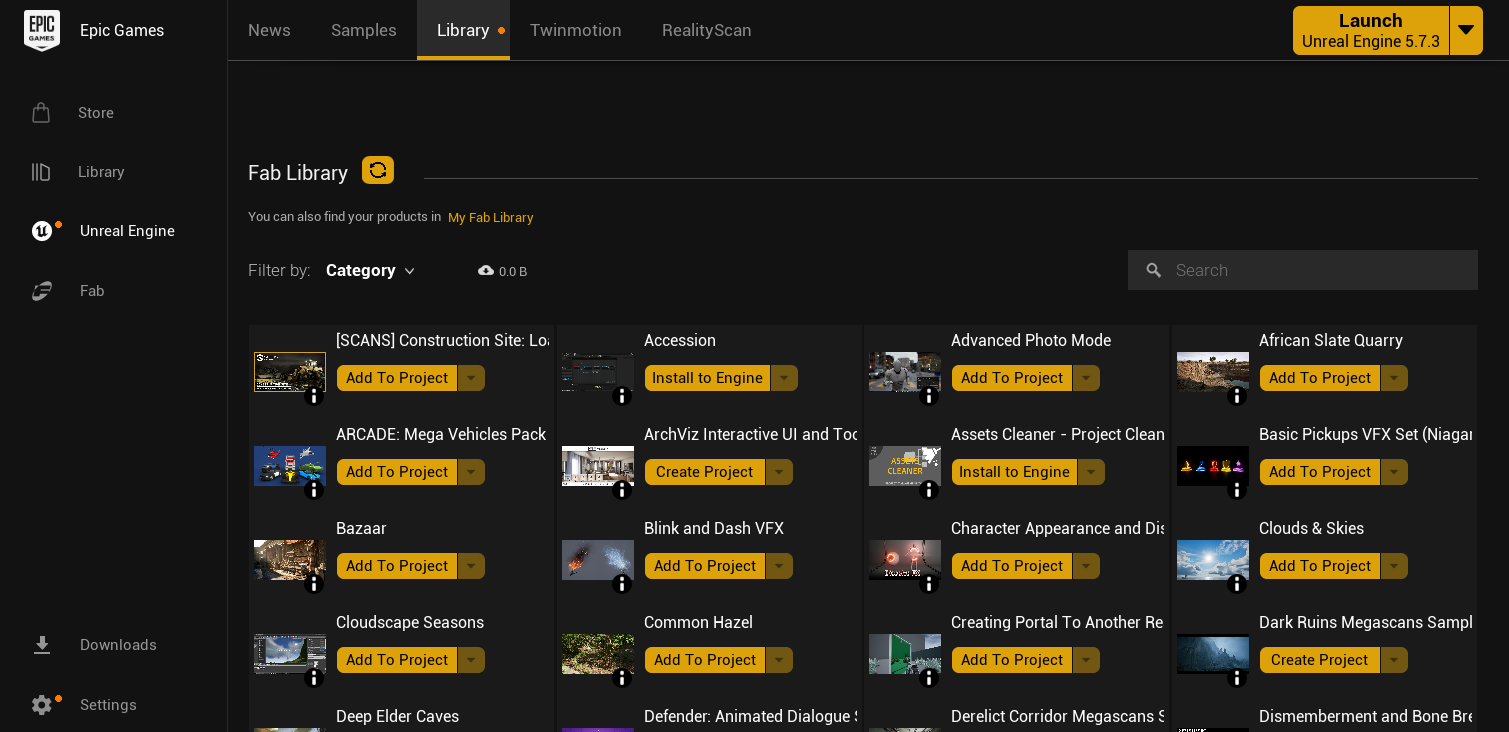Switch to the Samples tab

click(x=364, y=30)
